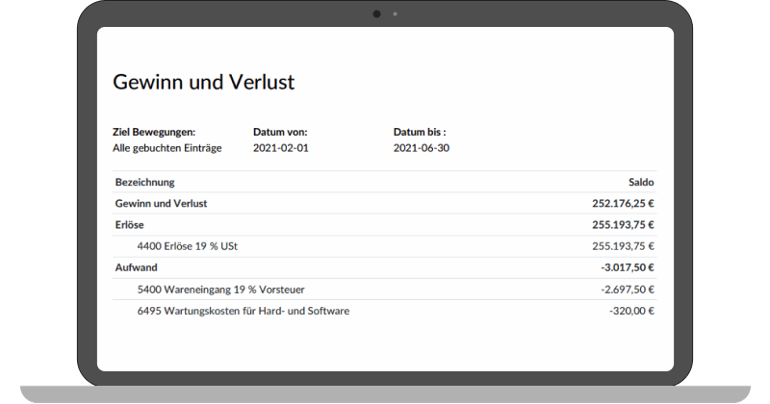The width and height of the screenshot is (770, 404).
Task: Collapse the 'Aufwand' group row
Action: [x=136, y=268]
